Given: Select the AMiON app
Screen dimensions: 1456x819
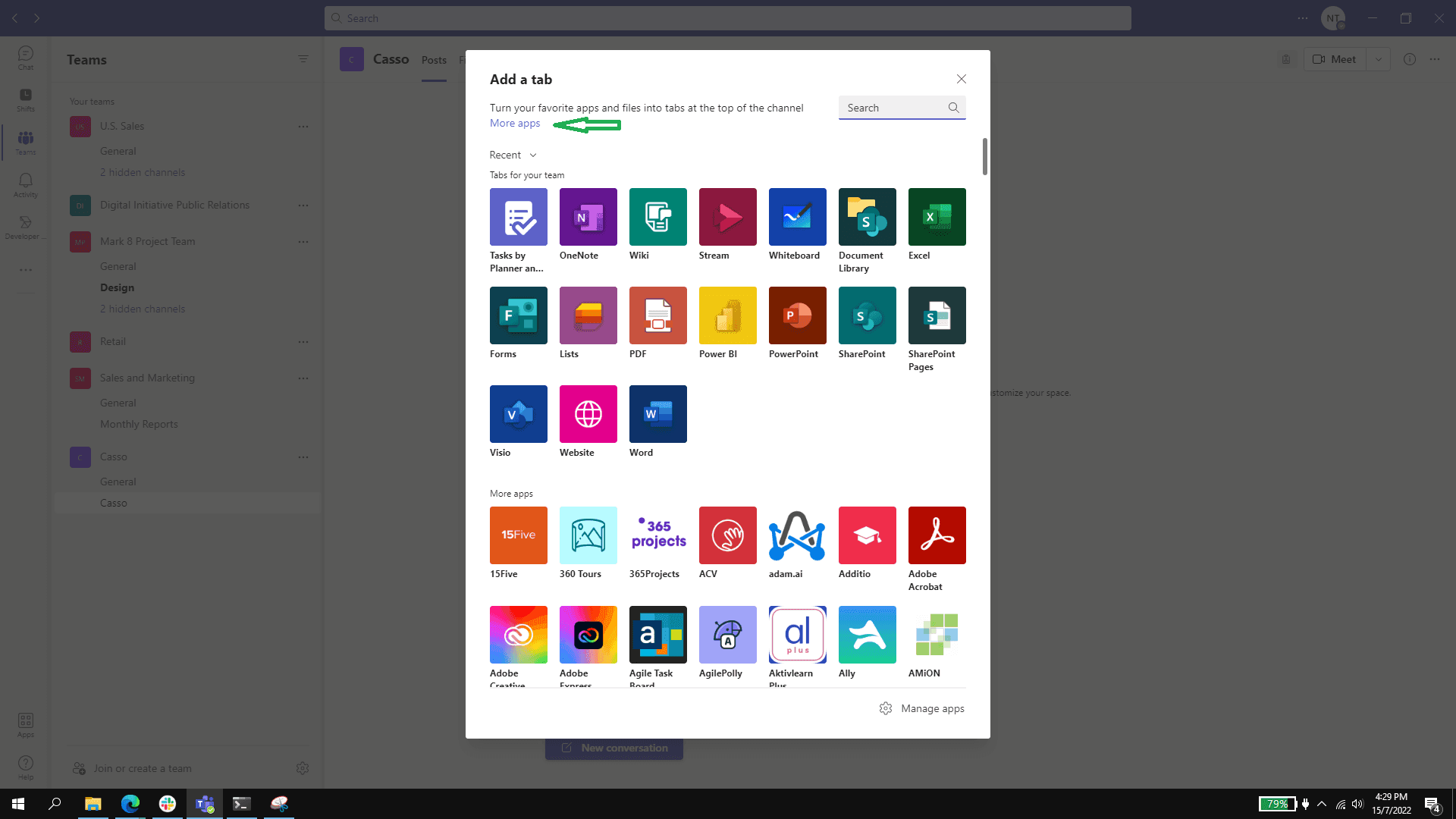Looking at the screenshot, I should pyautogui.click(x=937, y=635).
